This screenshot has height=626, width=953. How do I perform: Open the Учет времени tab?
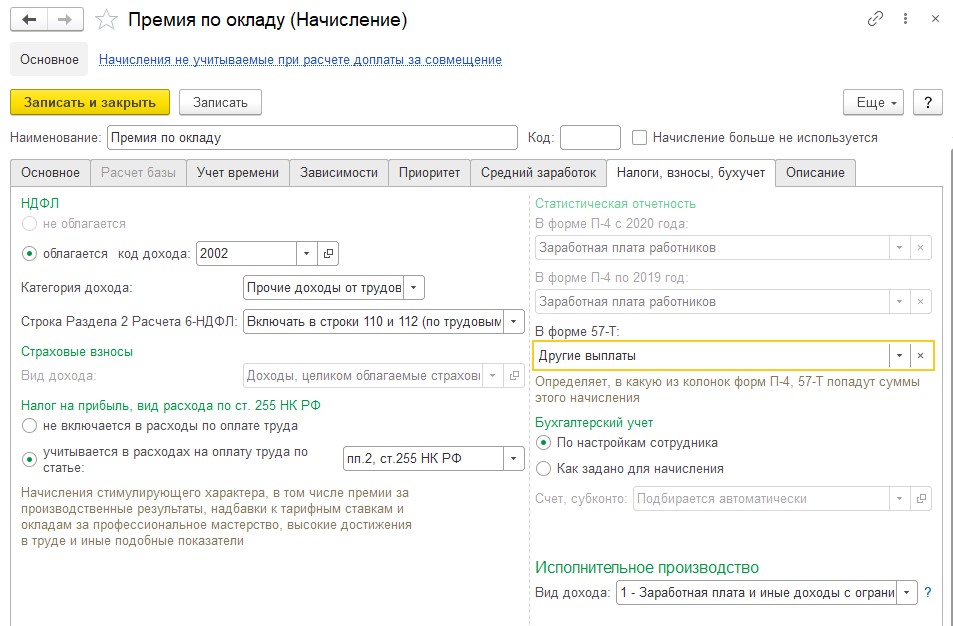pos(238,173)
